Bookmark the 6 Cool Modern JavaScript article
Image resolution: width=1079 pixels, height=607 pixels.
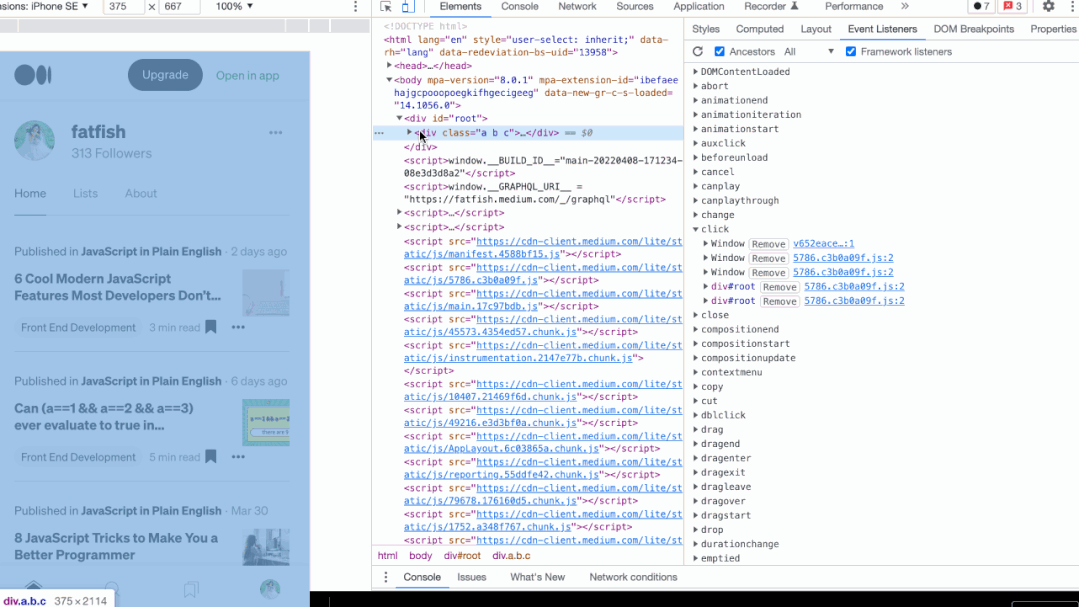pyautogui.click(x=211, y=327)
